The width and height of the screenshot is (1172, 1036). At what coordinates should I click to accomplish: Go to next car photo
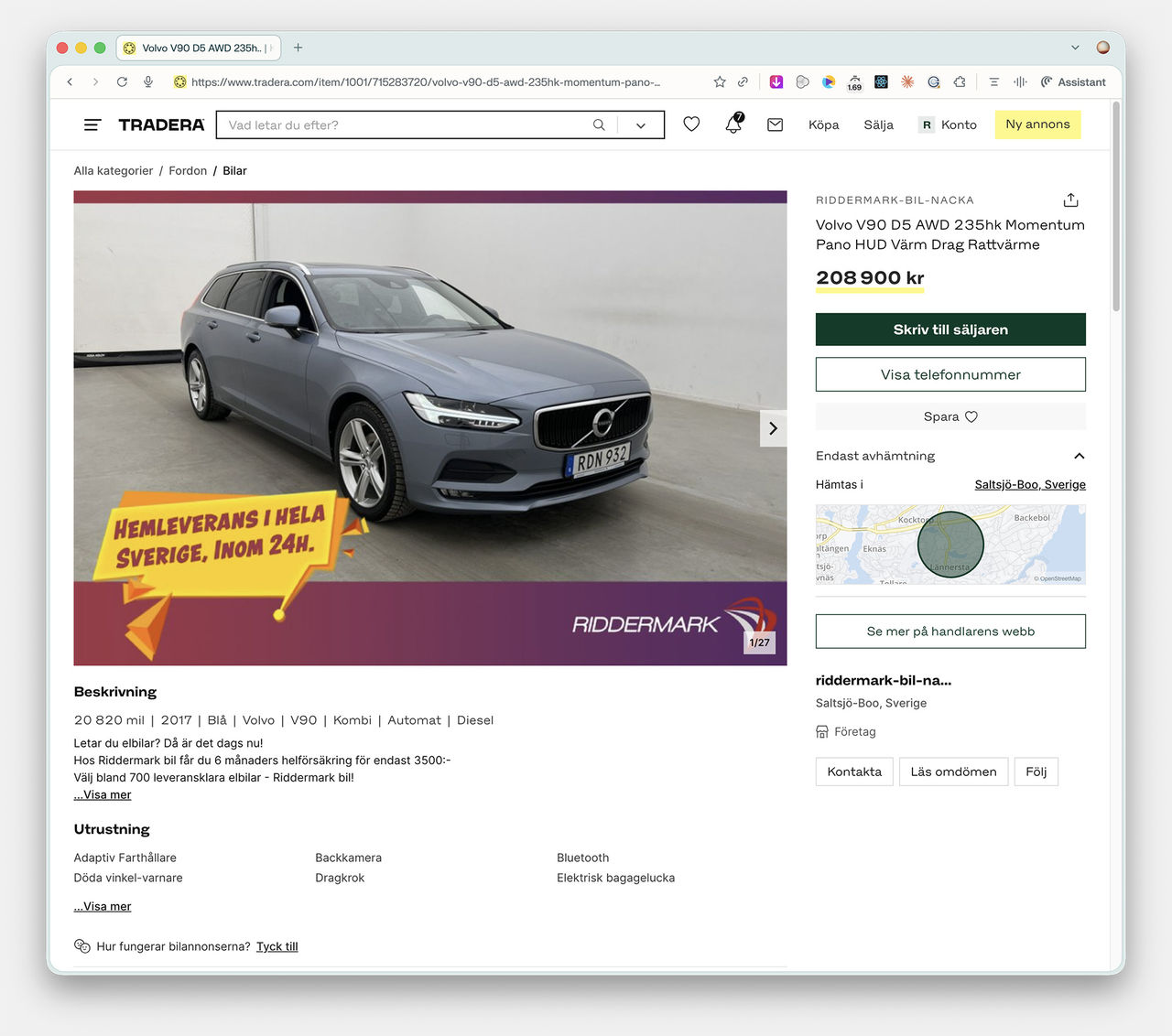click(x=773, y=428)
